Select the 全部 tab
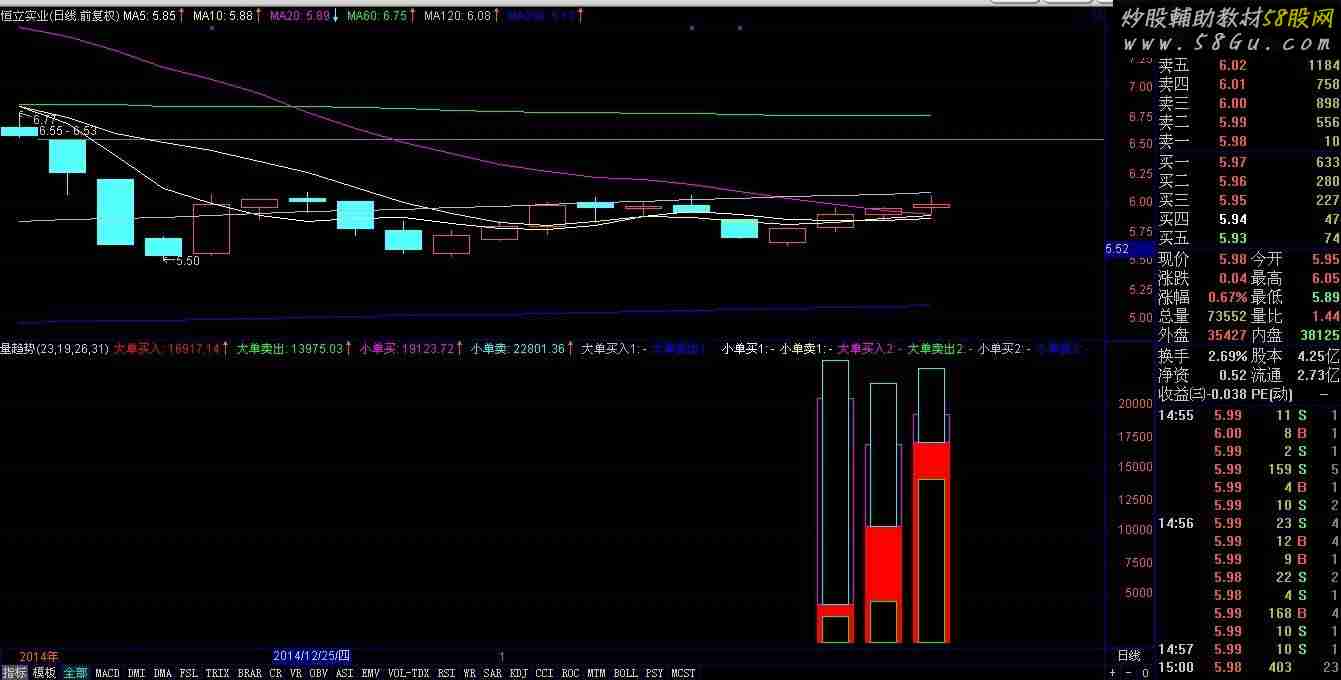Screen dimensions: 1341x680 coord(75,673)
